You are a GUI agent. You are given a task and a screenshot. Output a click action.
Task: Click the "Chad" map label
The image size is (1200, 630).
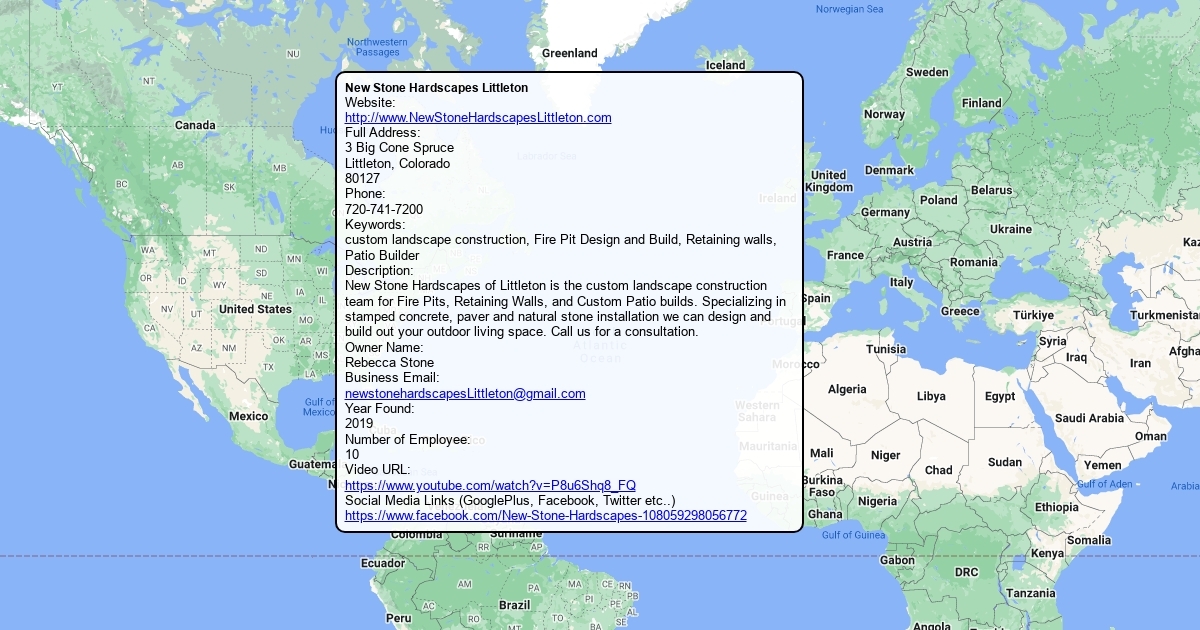(x=938, y=470)
